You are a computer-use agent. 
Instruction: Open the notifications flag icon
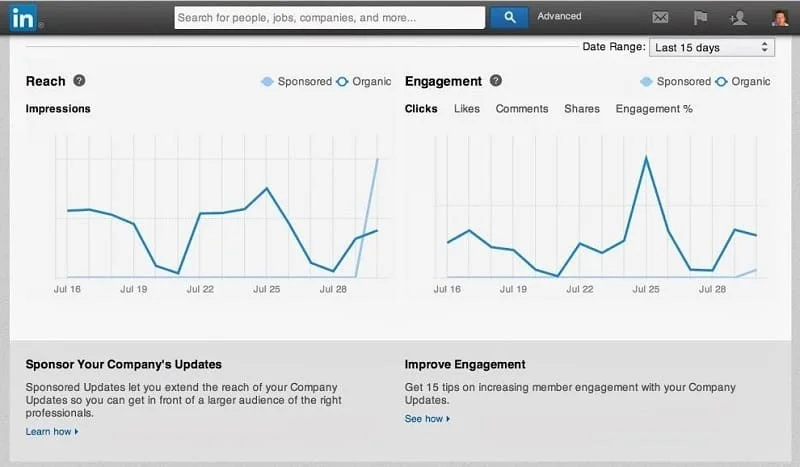[700, 17]
